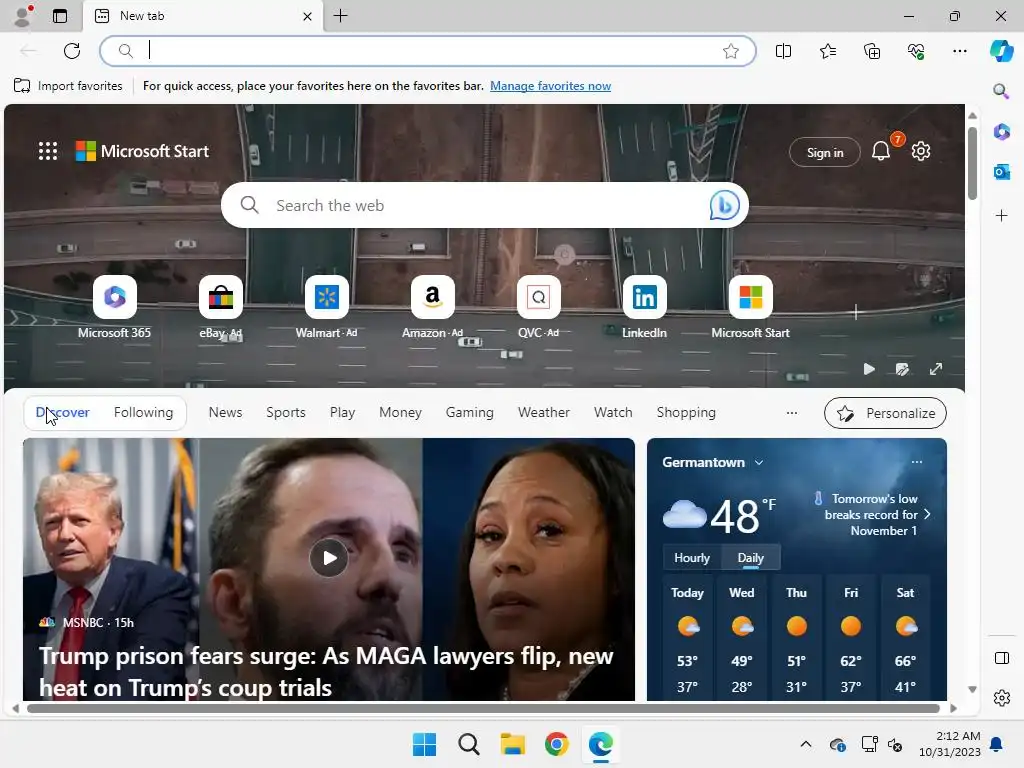1024x768 pixels.
Task: Open Trump prison fears surge headline
Action: [x=326, y=671]
